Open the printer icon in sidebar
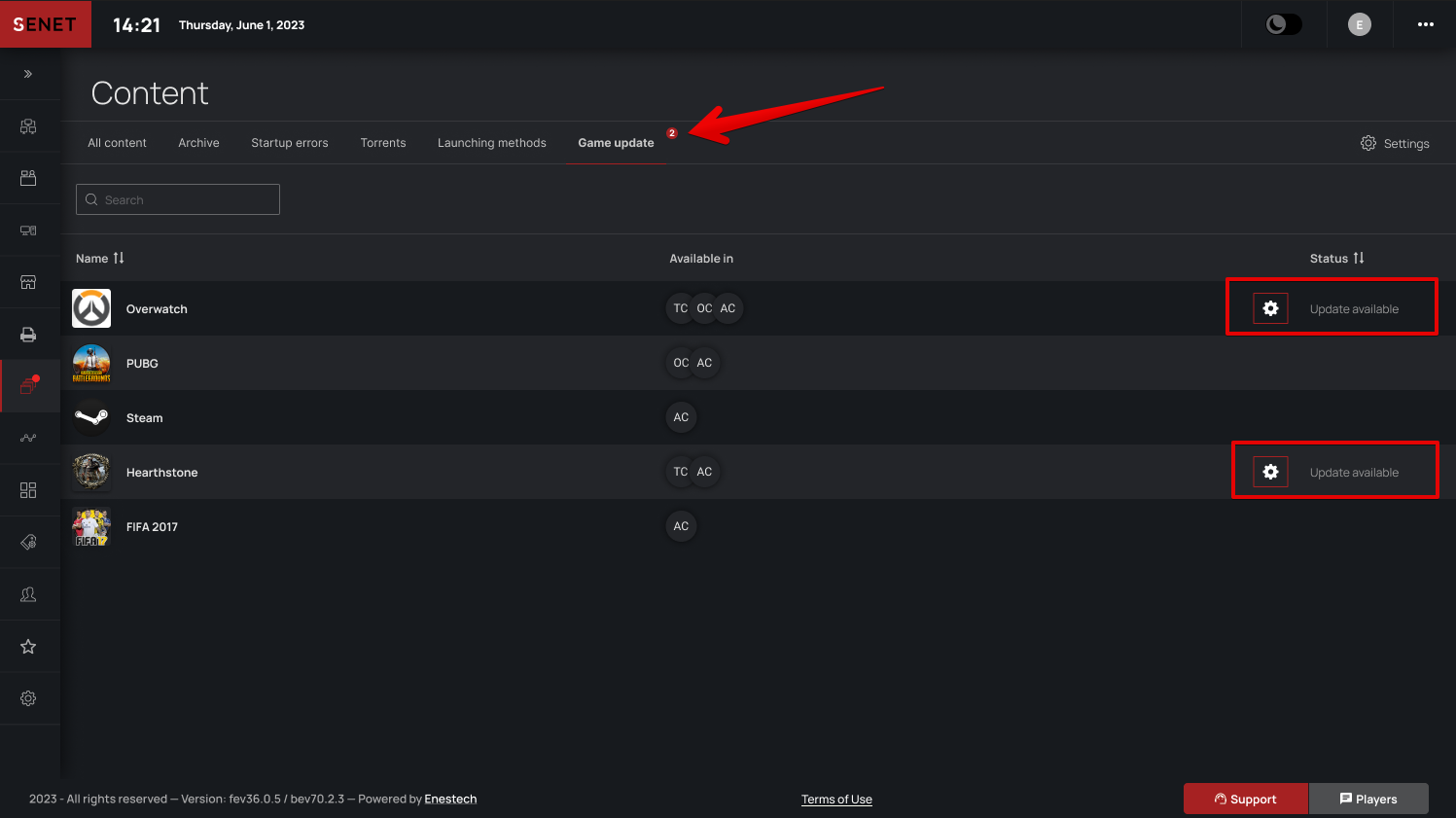The image size is (1456, 818). pyautogui.click(x=28, y=335)
